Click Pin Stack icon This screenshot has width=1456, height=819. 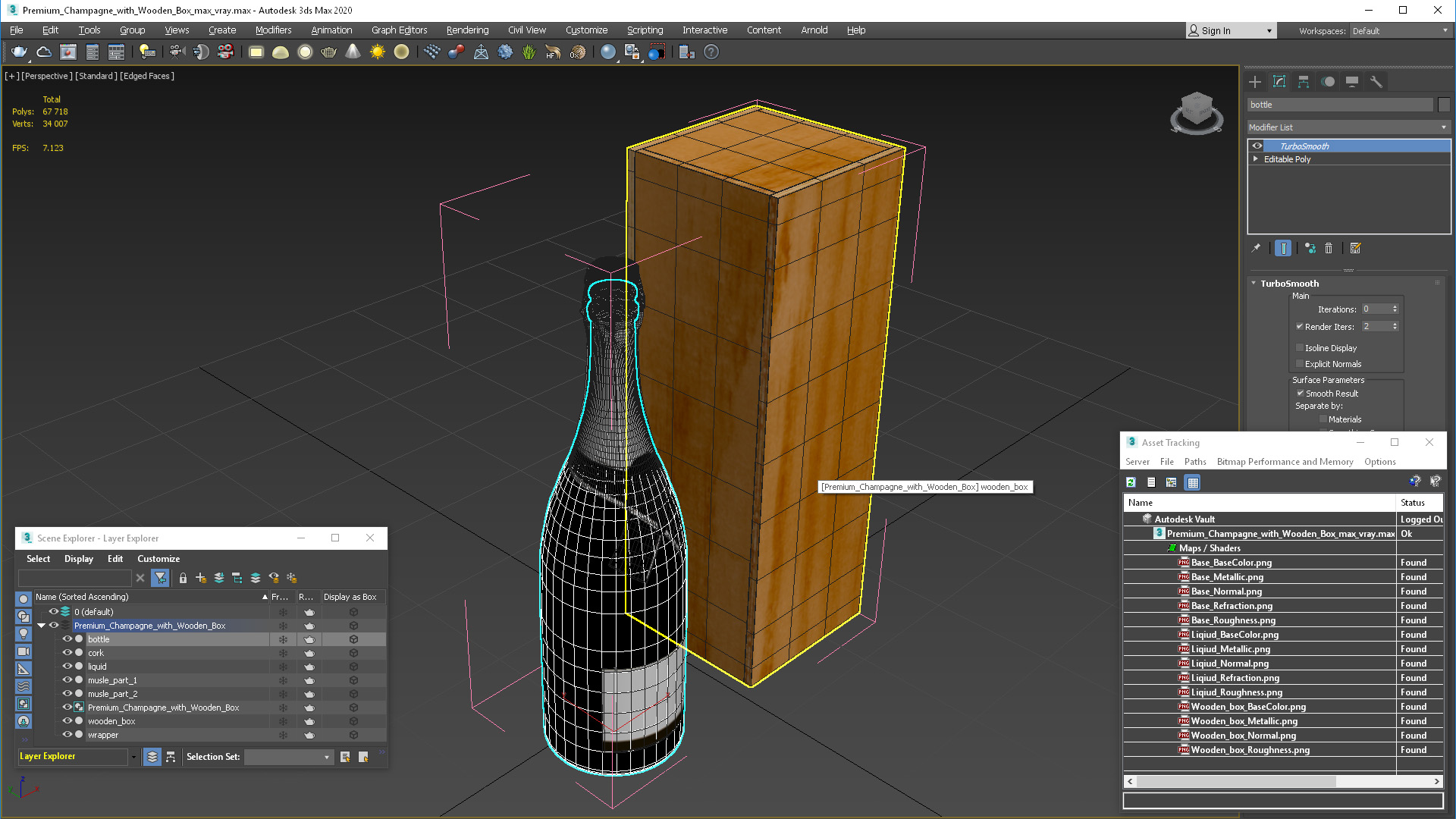pos(1256,248)
